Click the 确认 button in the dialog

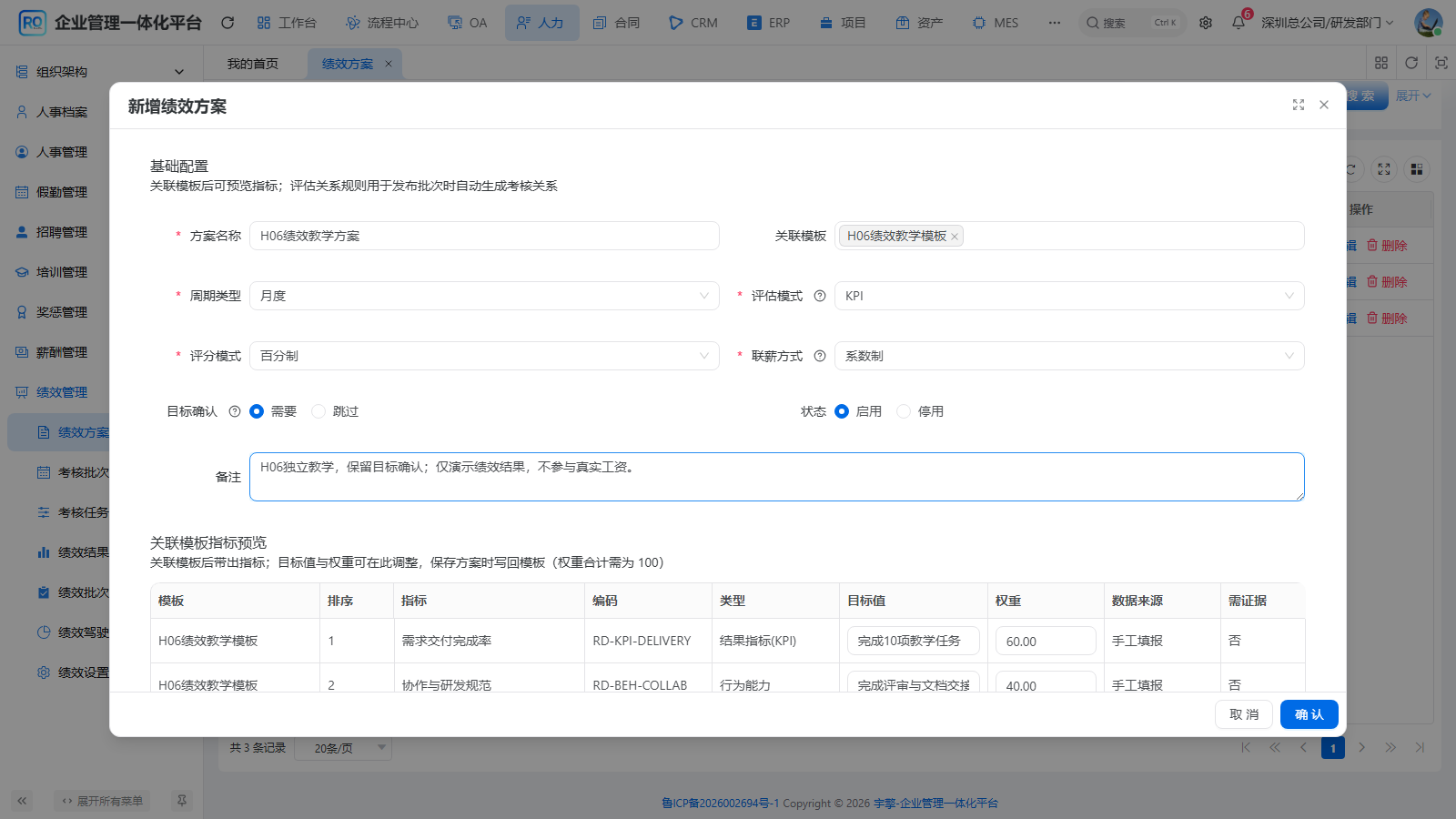click(1309, 714)
